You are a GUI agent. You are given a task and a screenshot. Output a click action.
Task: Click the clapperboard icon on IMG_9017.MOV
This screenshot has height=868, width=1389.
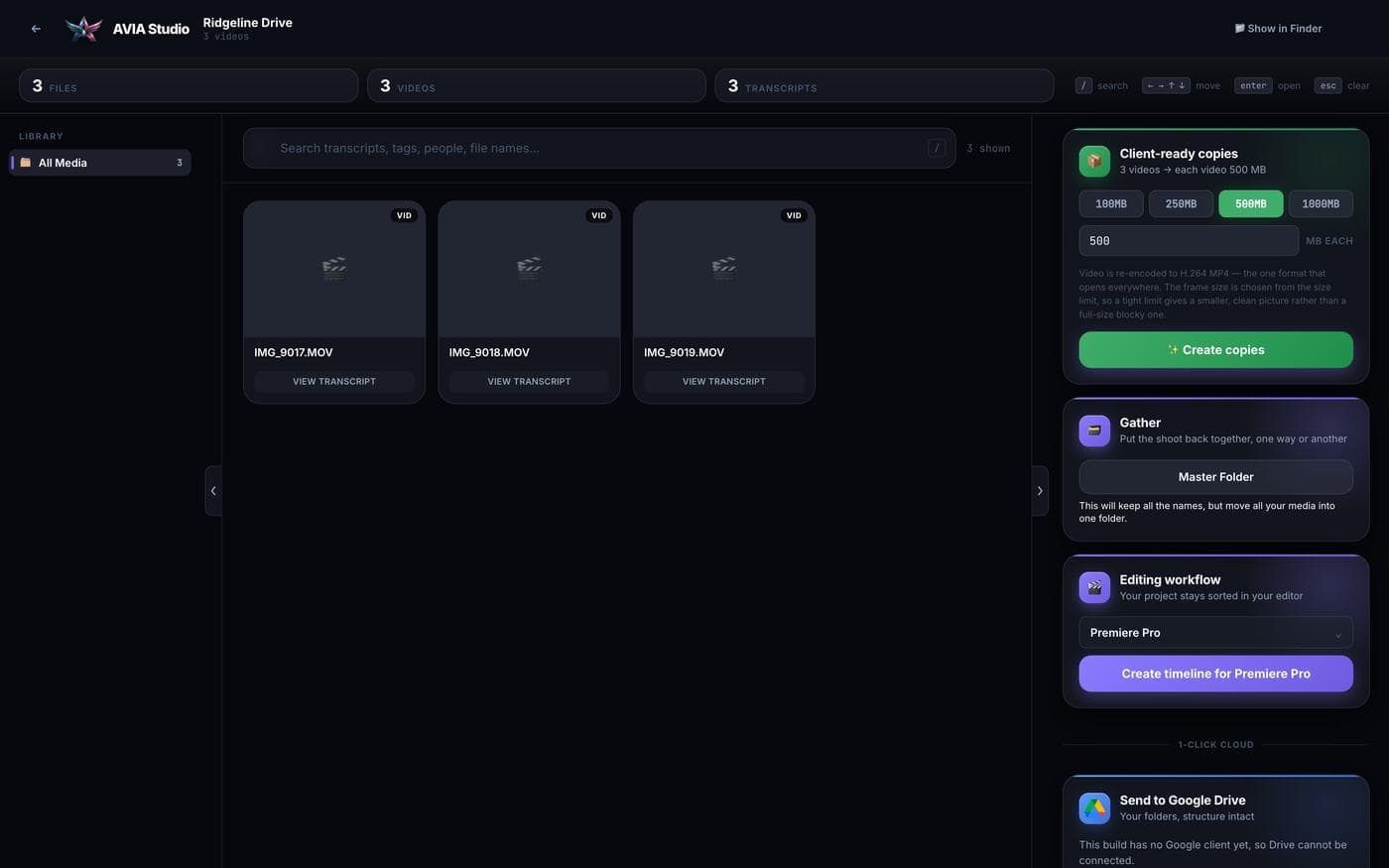tap(334, 268)
